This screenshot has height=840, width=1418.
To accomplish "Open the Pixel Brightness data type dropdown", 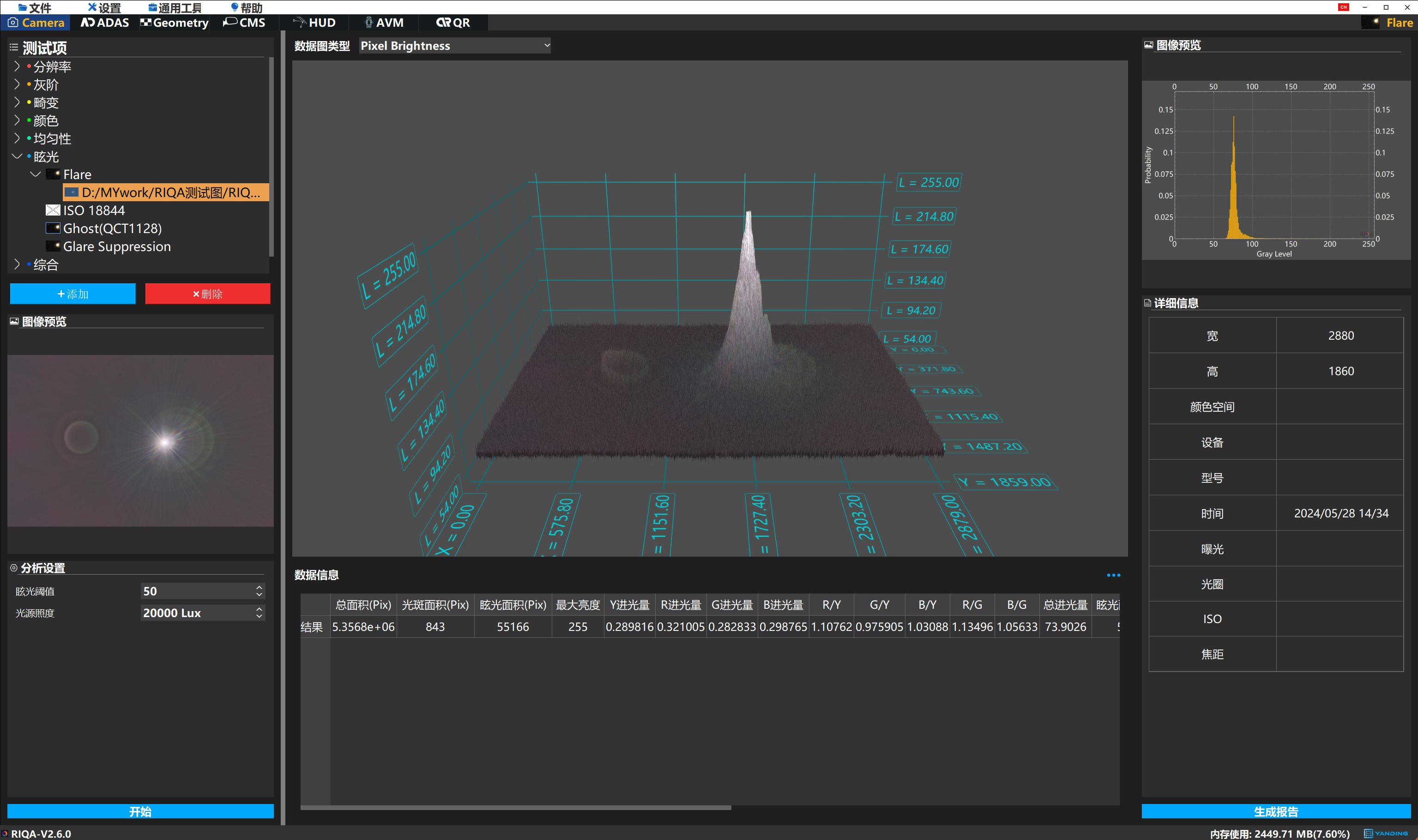I will (x=455, y=46).
